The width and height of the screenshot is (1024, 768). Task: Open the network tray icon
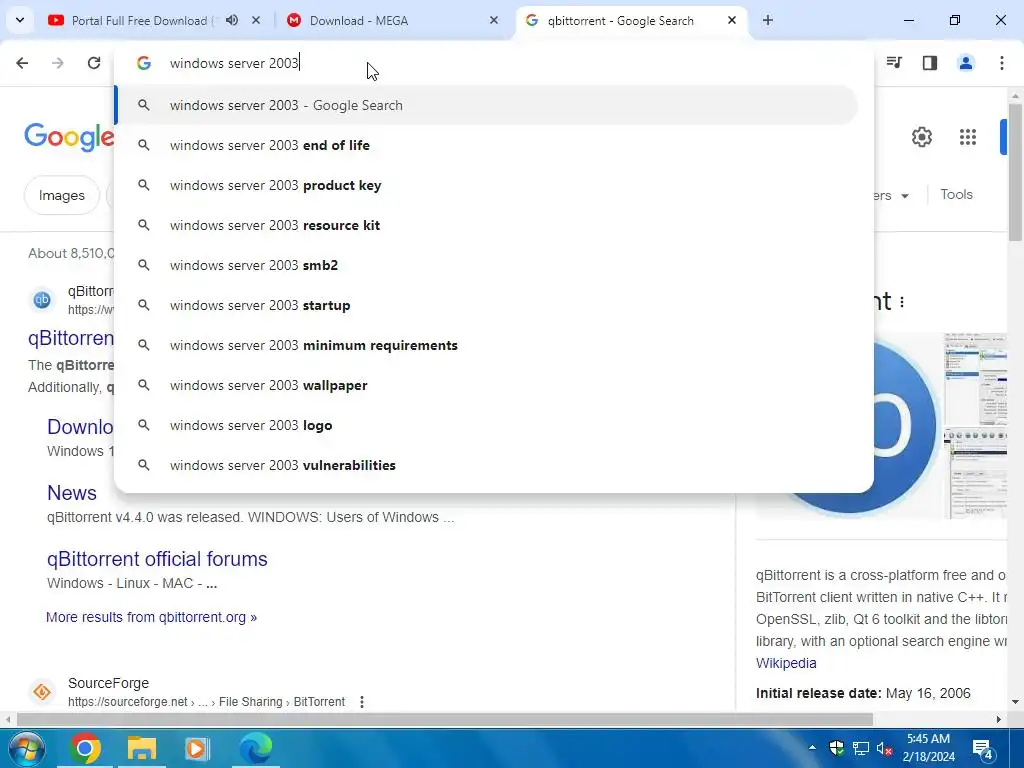[x=861, y=748]
